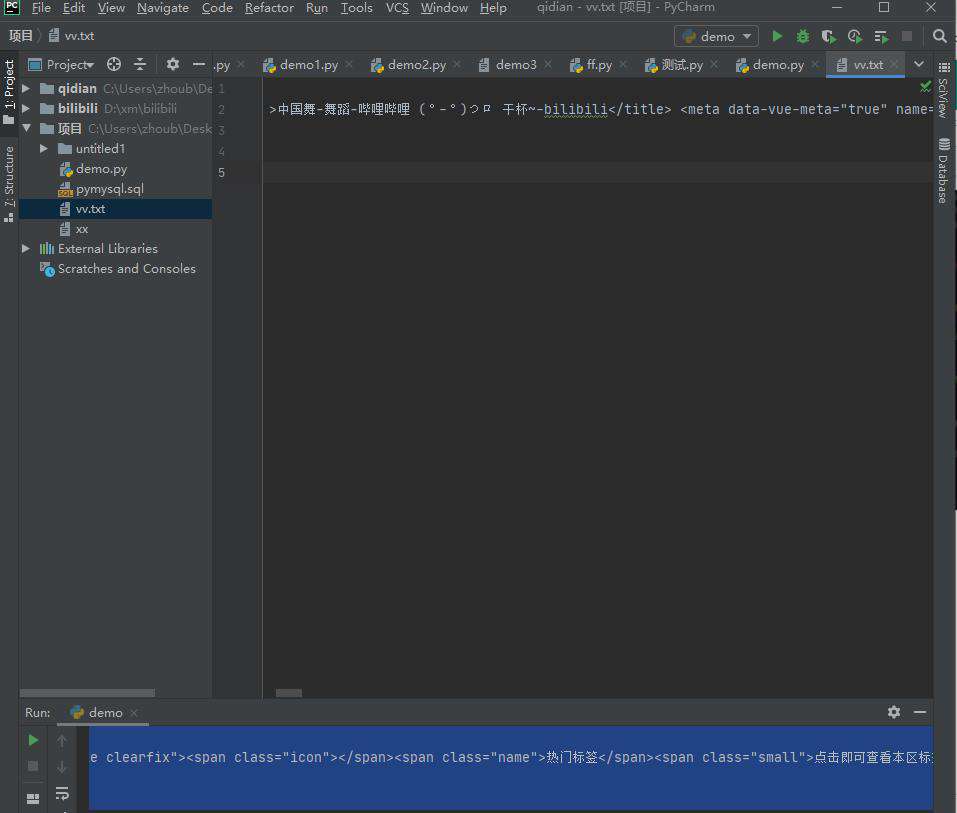Open the File menu
This screenshot has height=813, width=957.
point(41,8)
